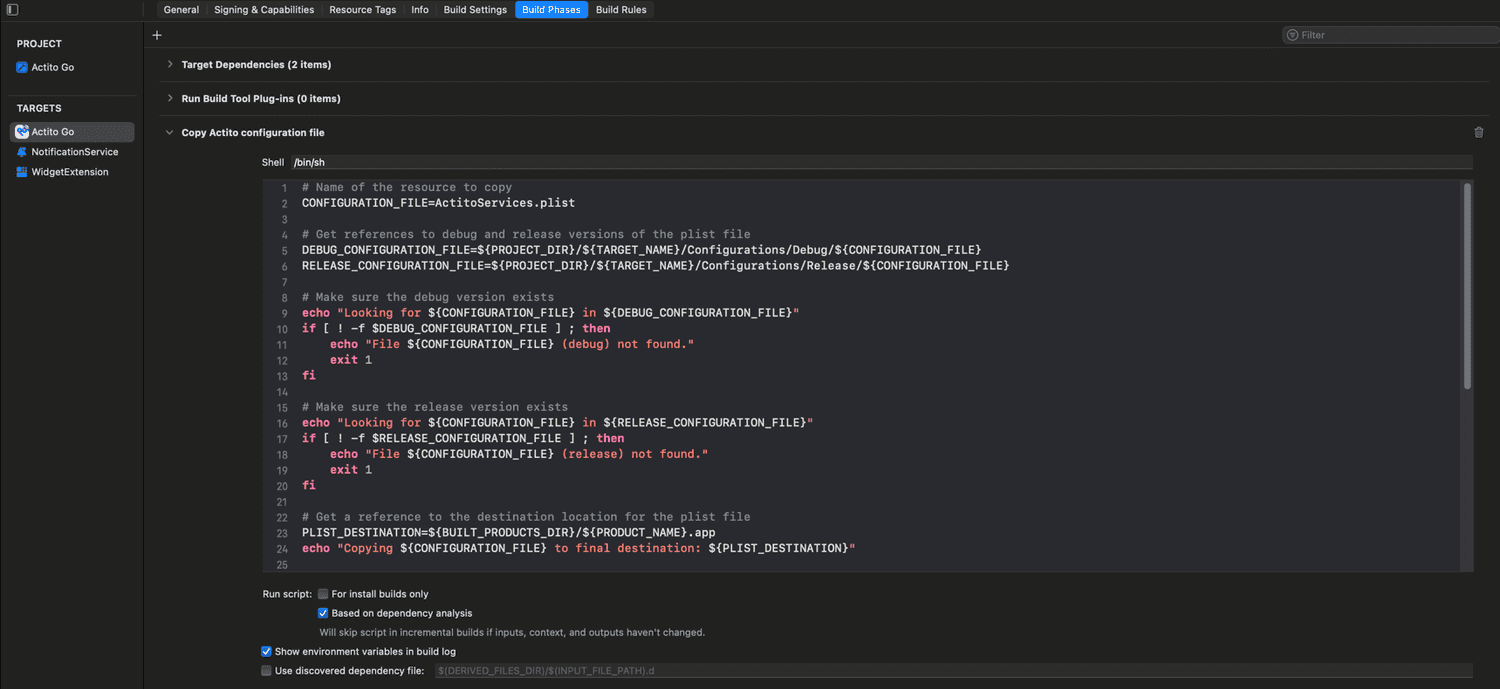
Task: Enable Use discovered dependency file
Action: coord(266,670)
